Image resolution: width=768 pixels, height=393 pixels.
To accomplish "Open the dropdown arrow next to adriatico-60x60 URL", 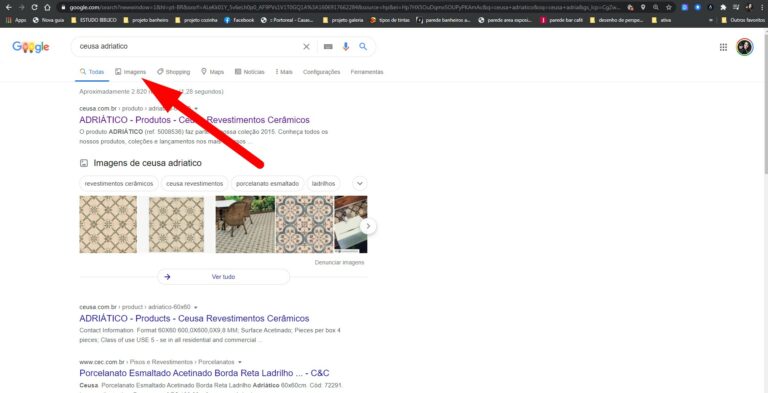I will (196, 307).
